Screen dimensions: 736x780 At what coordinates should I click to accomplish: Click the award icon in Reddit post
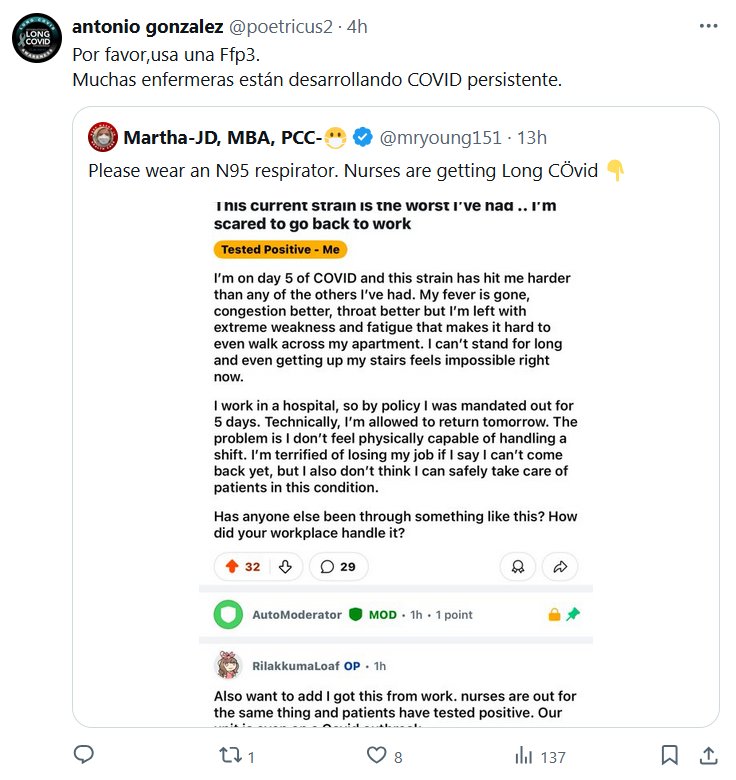[517, 566]
